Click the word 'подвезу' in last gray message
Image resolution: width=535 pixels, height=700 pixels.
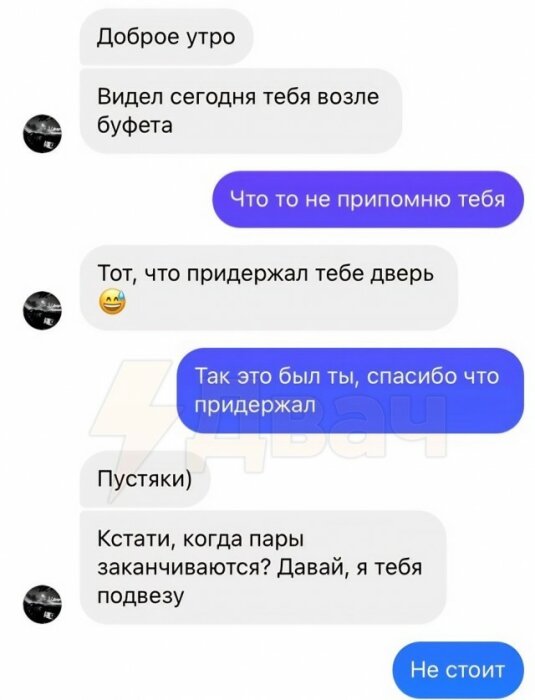pos(141,596)
